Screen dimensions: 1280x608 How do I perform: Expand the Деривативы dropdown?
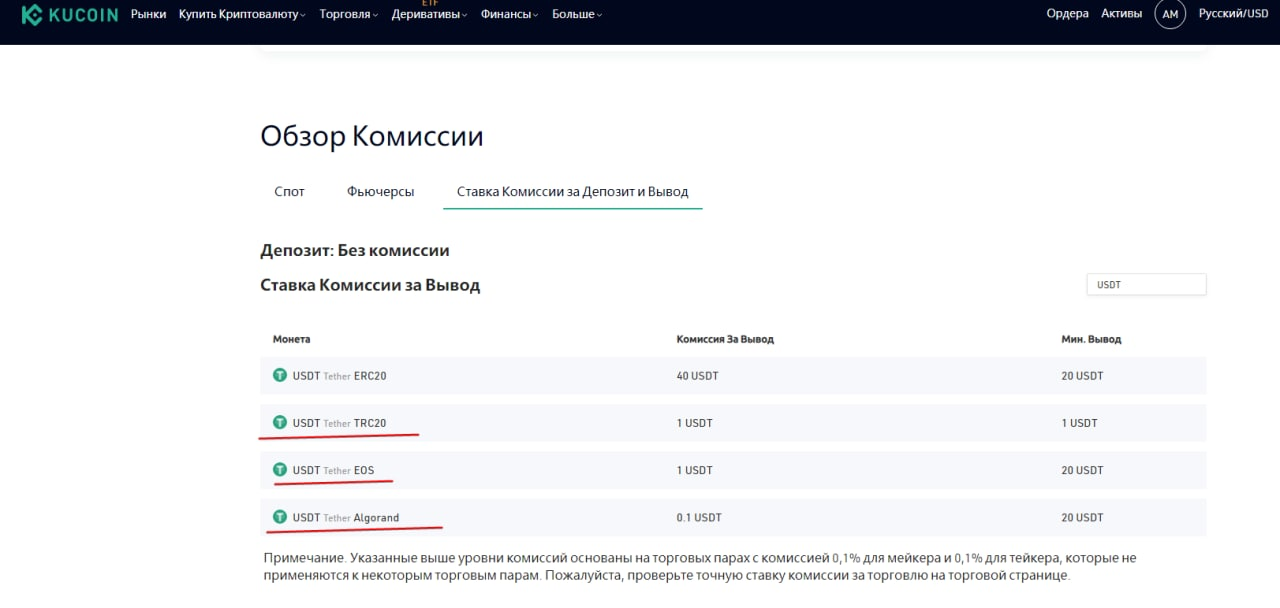(x=429, y=14)
